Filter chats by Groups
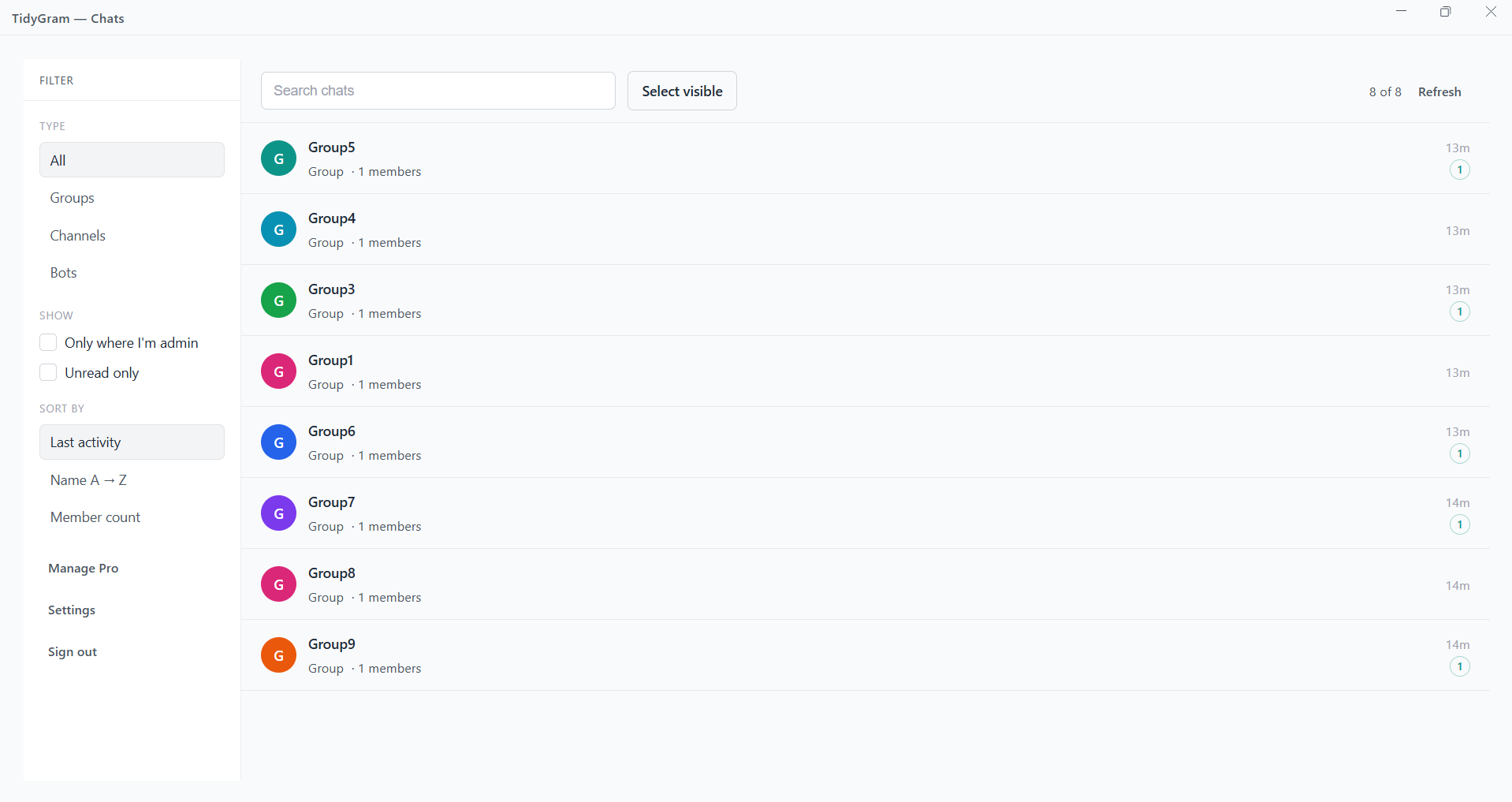1512x802 pixels. click(x=132, y=198)
